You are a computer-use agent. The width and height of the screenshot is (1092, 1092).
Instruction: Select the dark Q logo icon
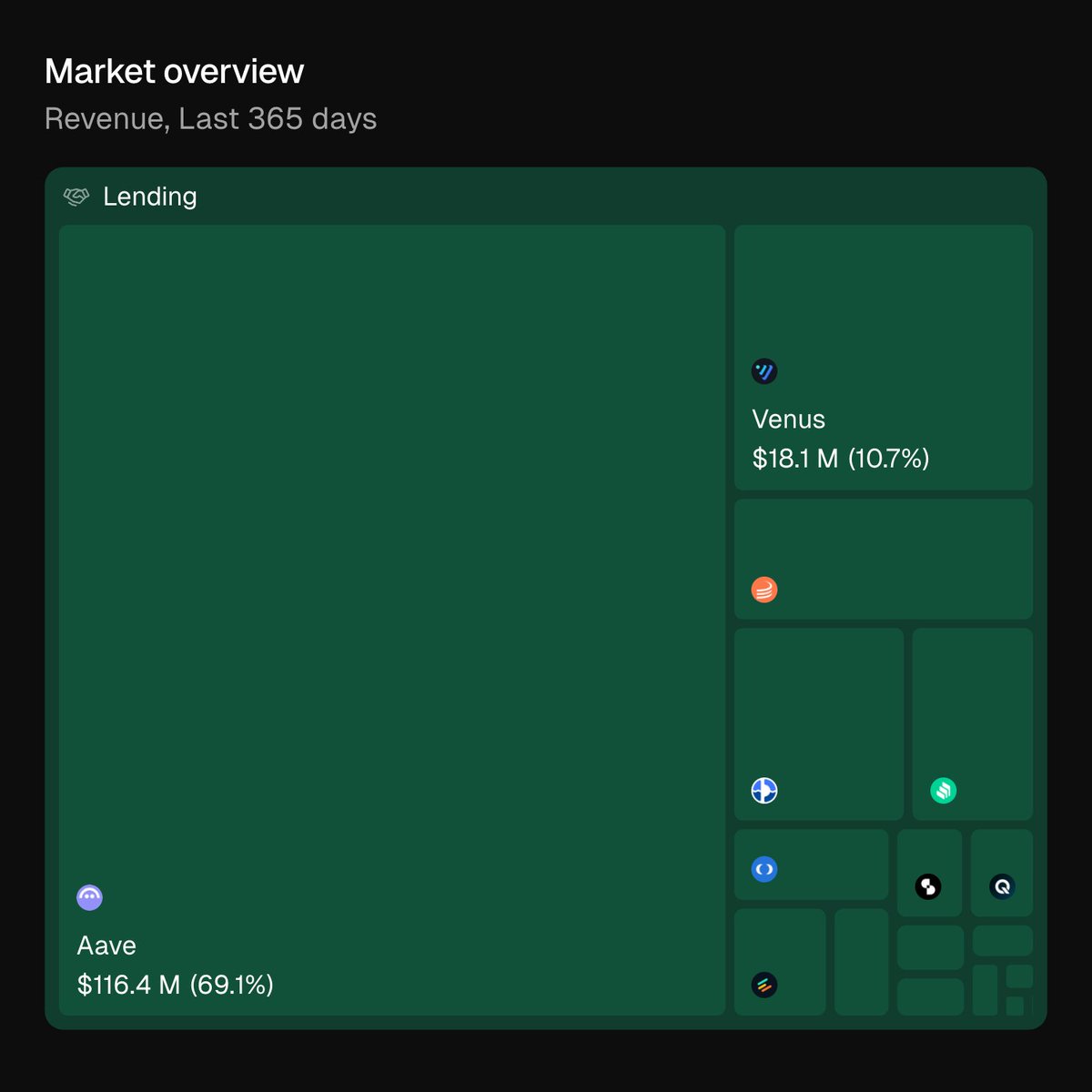pyautogui.click(x=1002, y=886)
